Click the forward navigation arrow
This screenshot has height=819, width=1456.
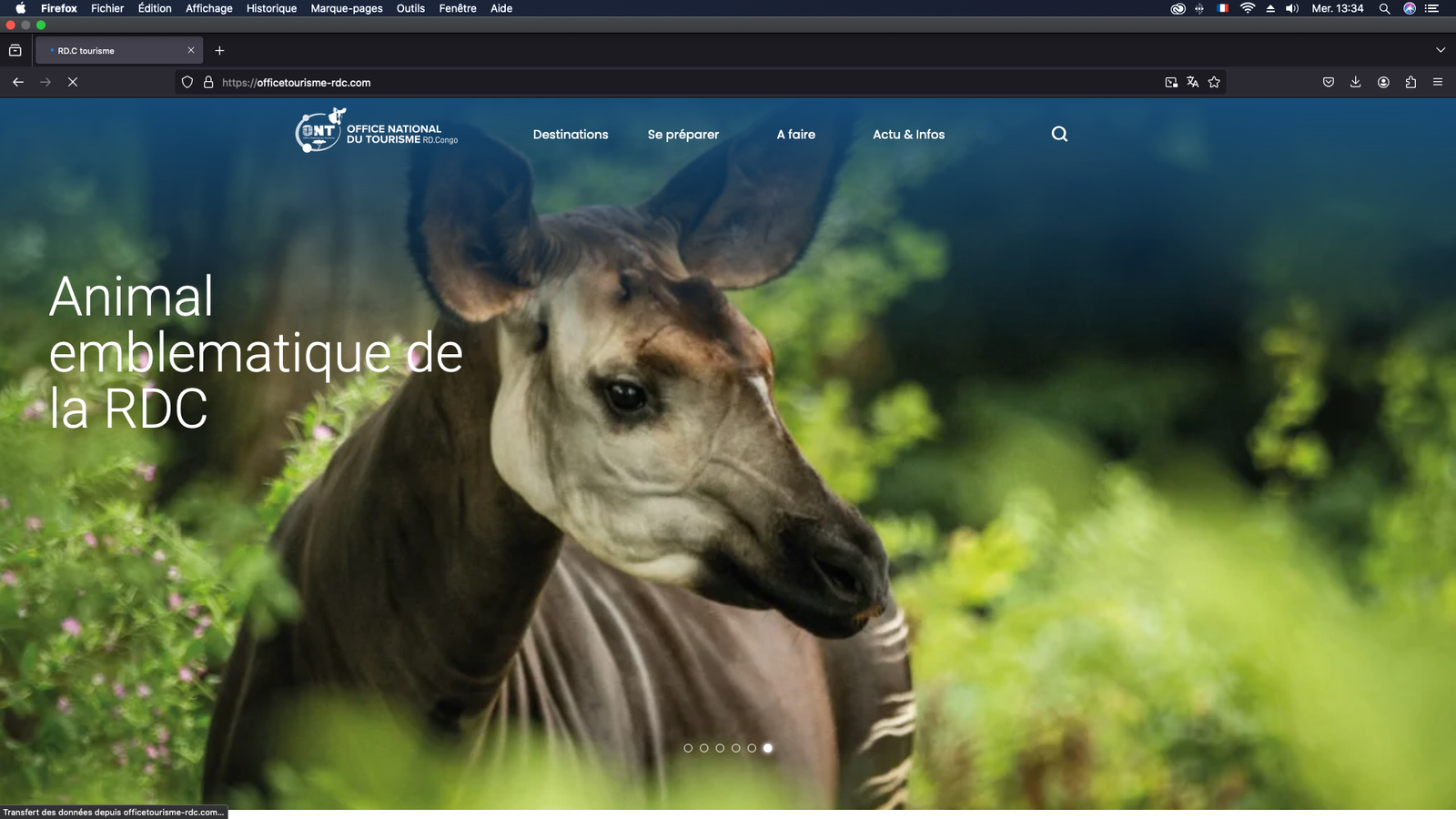[45, 82]
